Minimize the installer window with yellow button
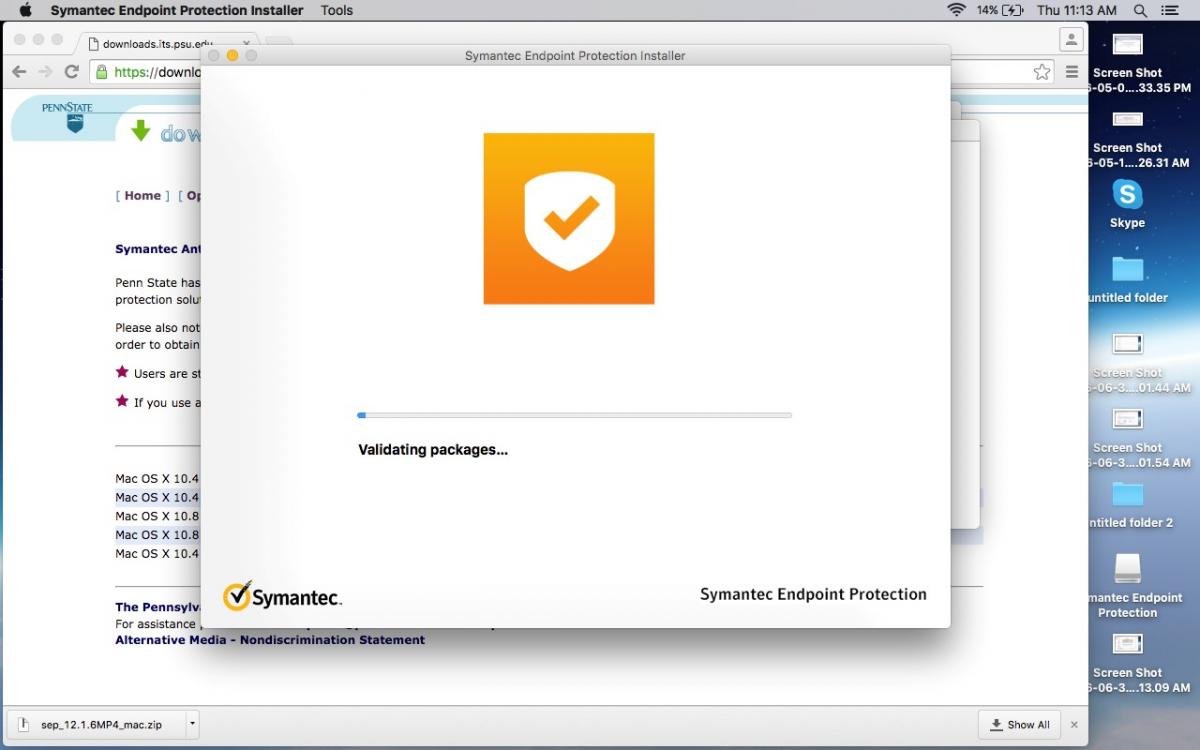This screenshot has width=1200, height=750. (x=232, y=56)
